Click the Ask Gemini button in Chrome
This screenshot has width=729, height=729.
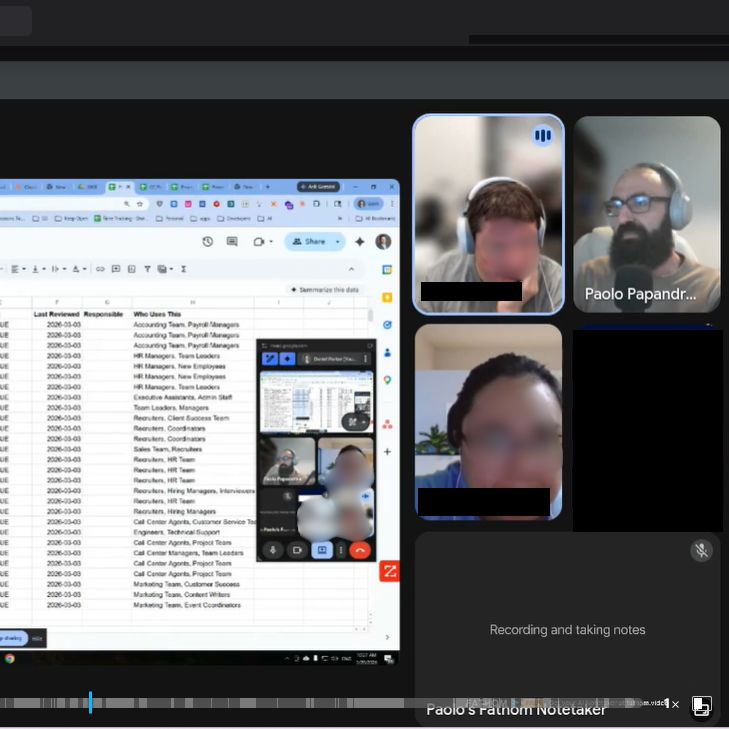coord(318,186)
